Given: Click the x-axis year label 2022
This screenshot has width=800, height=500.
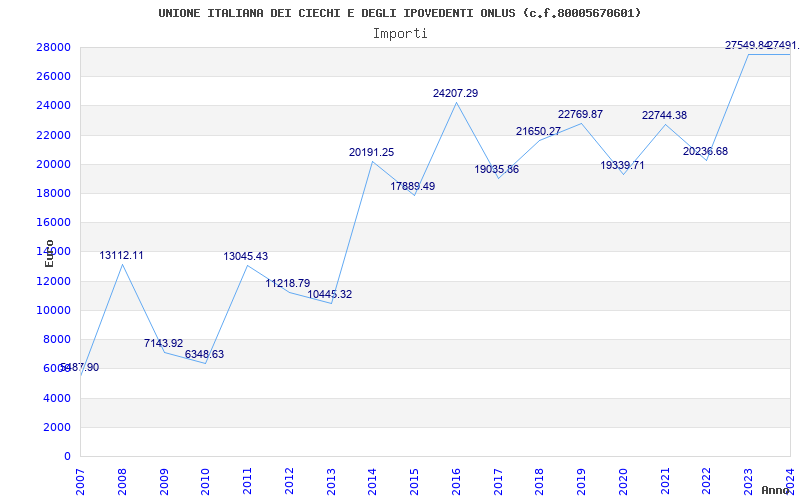Looking at the screenshot, I should (707, 482).
